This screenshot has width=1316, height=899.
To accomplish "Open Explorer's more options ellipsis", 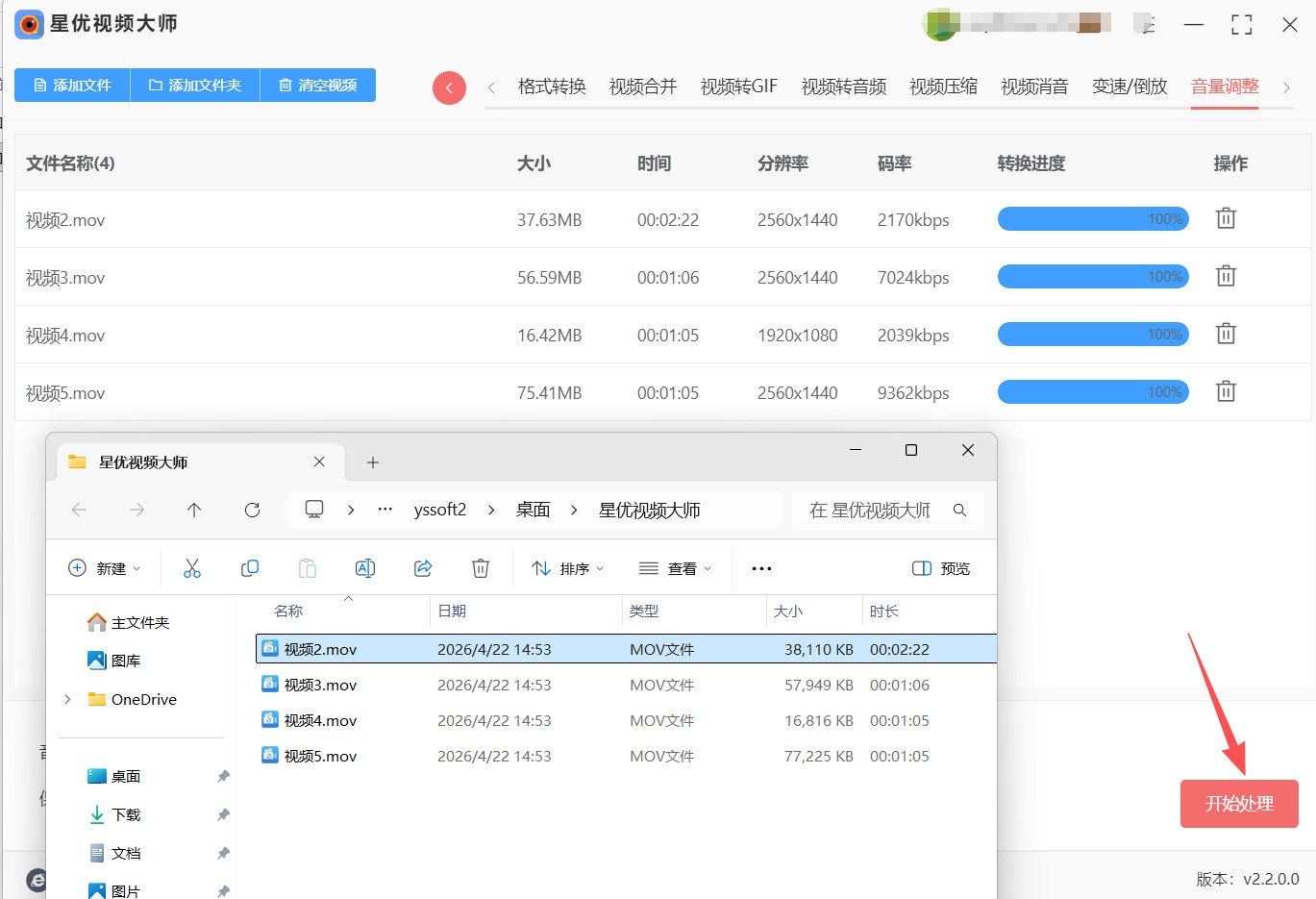I will tap(761, 568).
